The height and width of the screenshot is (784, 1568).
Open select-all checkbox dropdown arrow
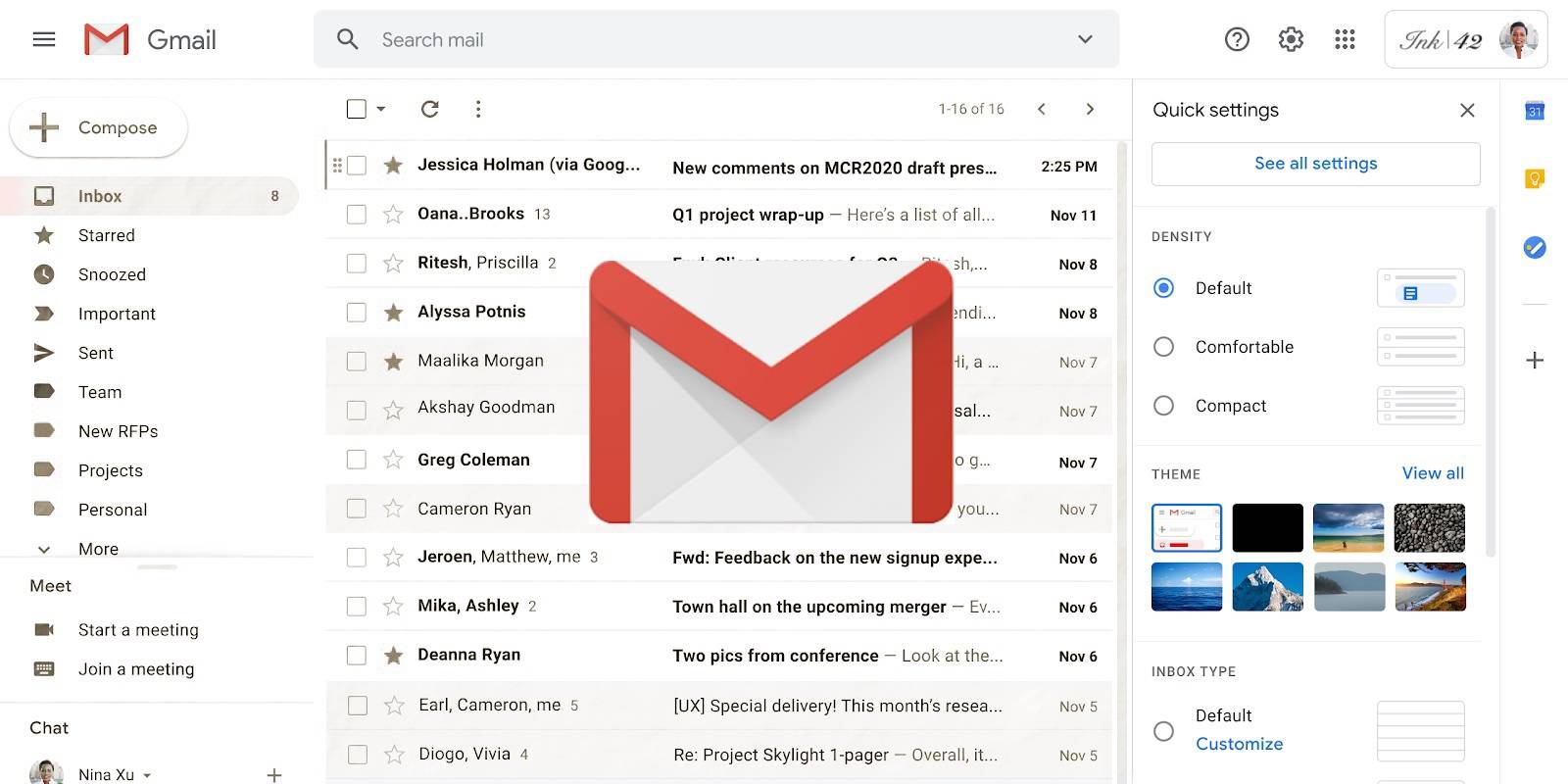tap(381, 109)
